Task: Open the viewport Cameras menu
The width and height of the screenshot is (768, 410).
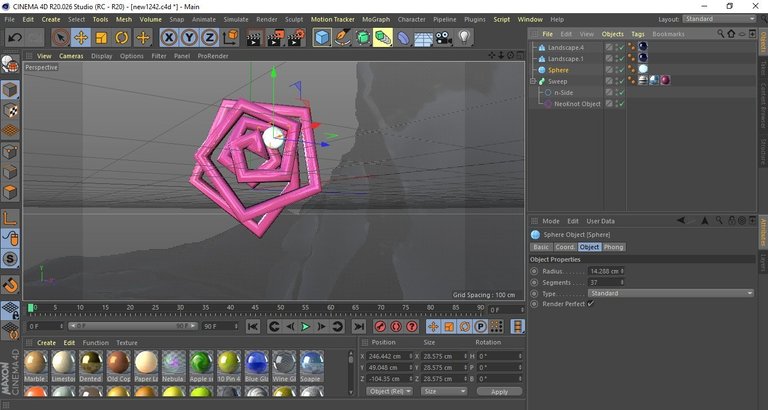Action: pyautogui.click(x=71, y=56)
